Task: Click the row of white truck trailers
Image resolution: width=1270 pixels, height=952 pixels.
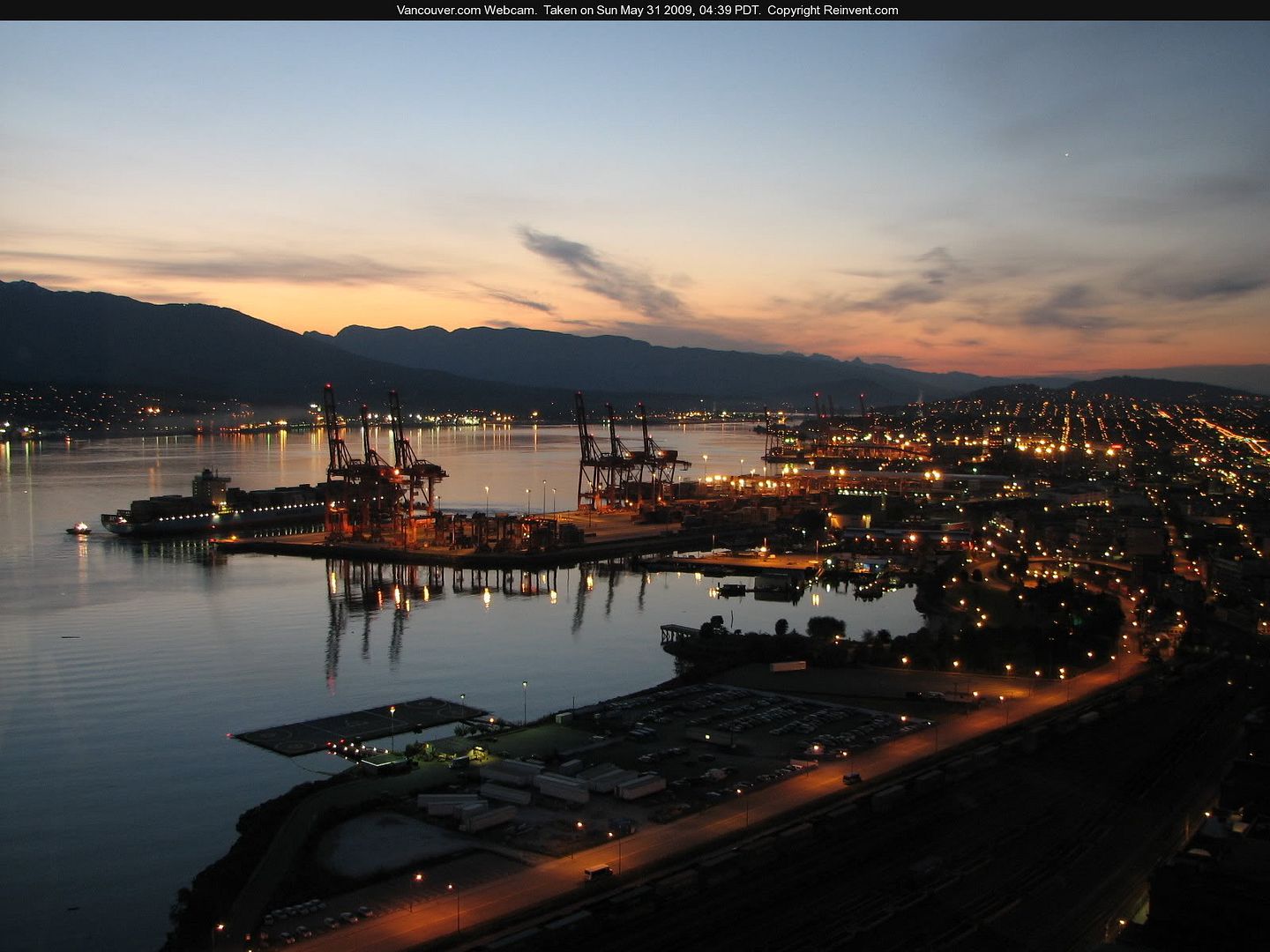Action: [x=564, y=783]
